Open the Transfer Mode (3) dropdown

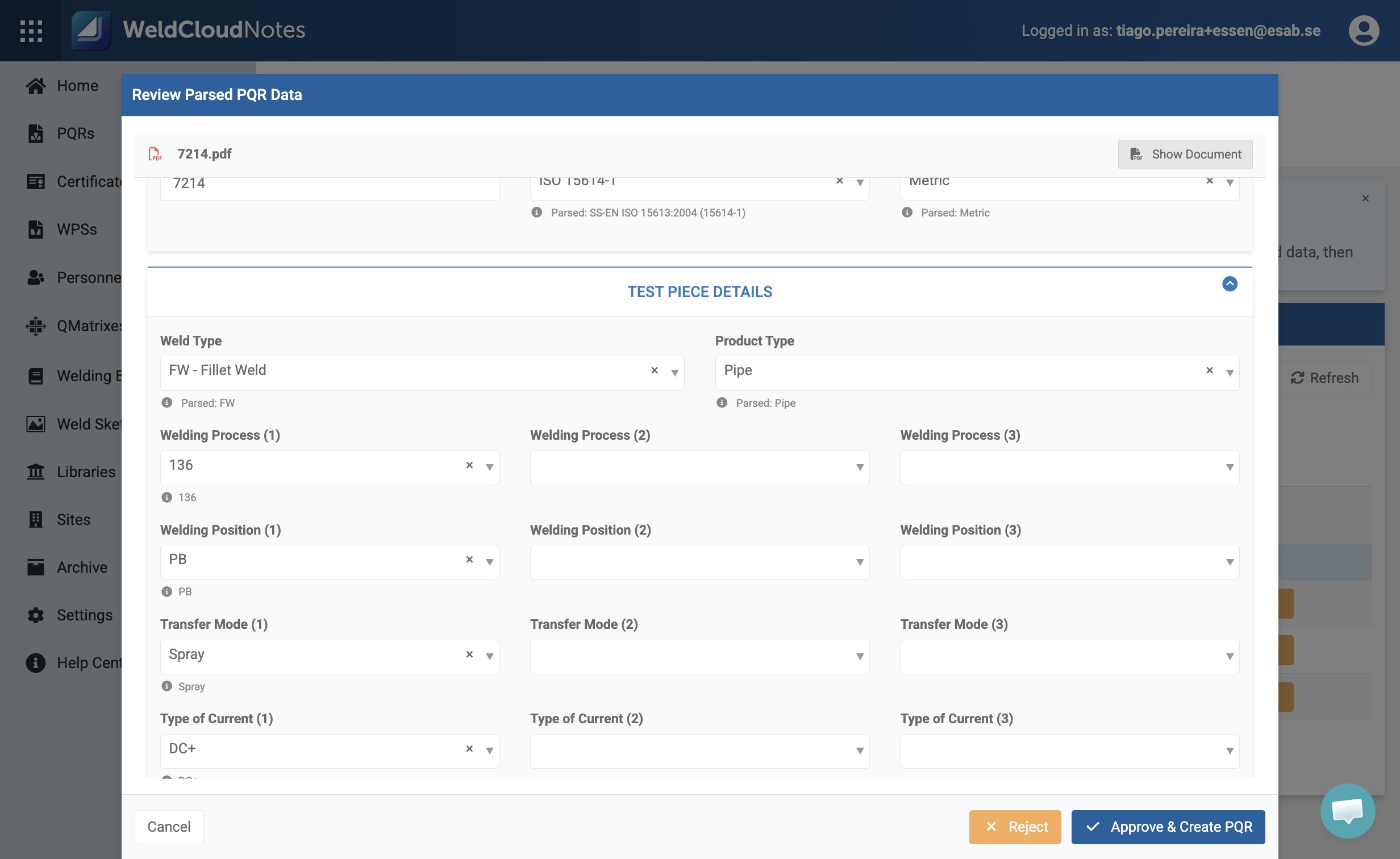click(1069, 657)
